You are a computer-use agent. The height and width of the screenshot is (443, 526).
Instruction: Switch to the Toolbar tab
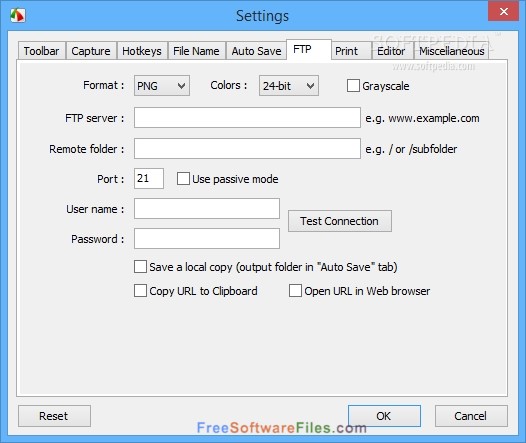click(41, 51)
